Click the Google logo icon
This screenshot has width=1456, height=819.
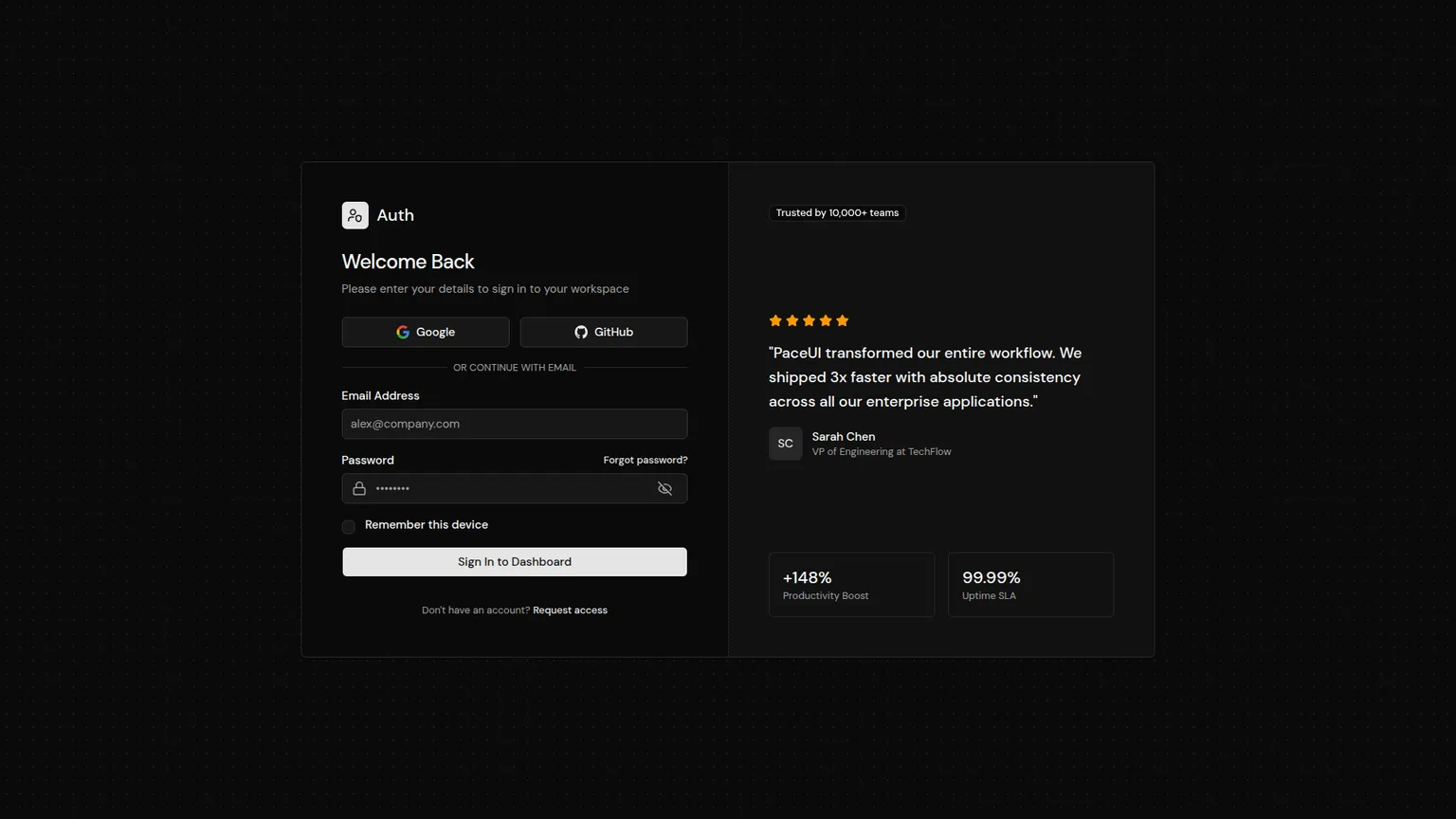(403, 332)
